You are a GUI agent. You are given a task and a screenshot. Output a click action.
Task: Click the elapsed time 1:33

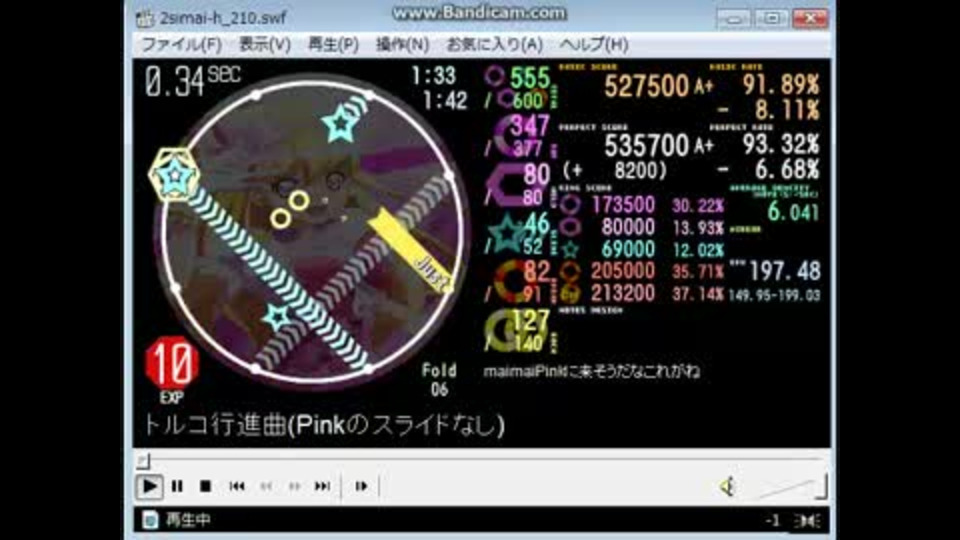click(433, 76)
